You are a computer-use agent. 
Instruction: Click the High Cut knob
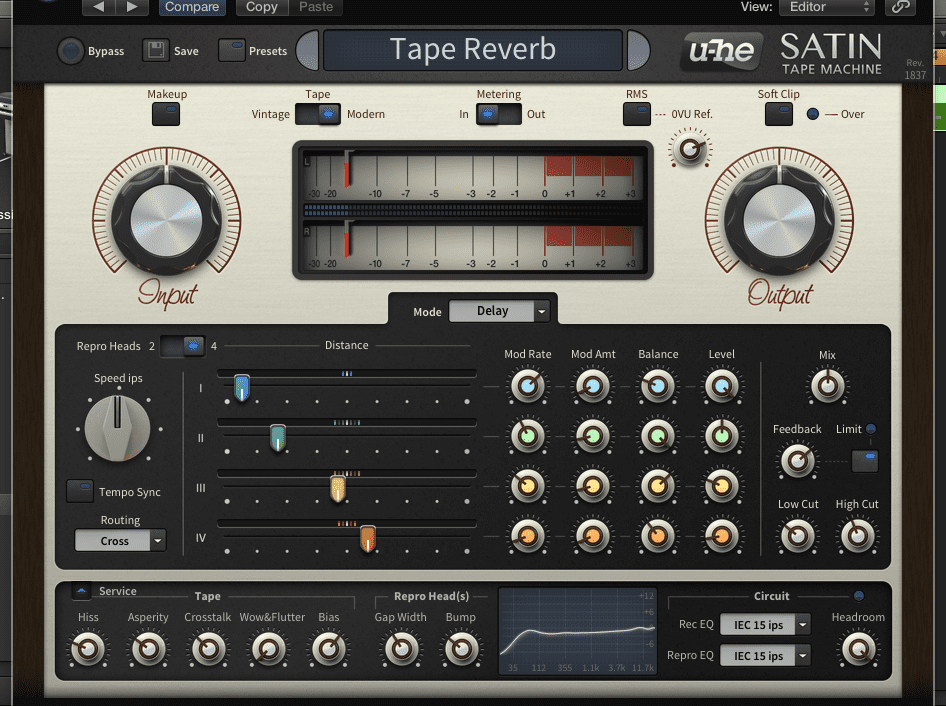click(857, 536)
